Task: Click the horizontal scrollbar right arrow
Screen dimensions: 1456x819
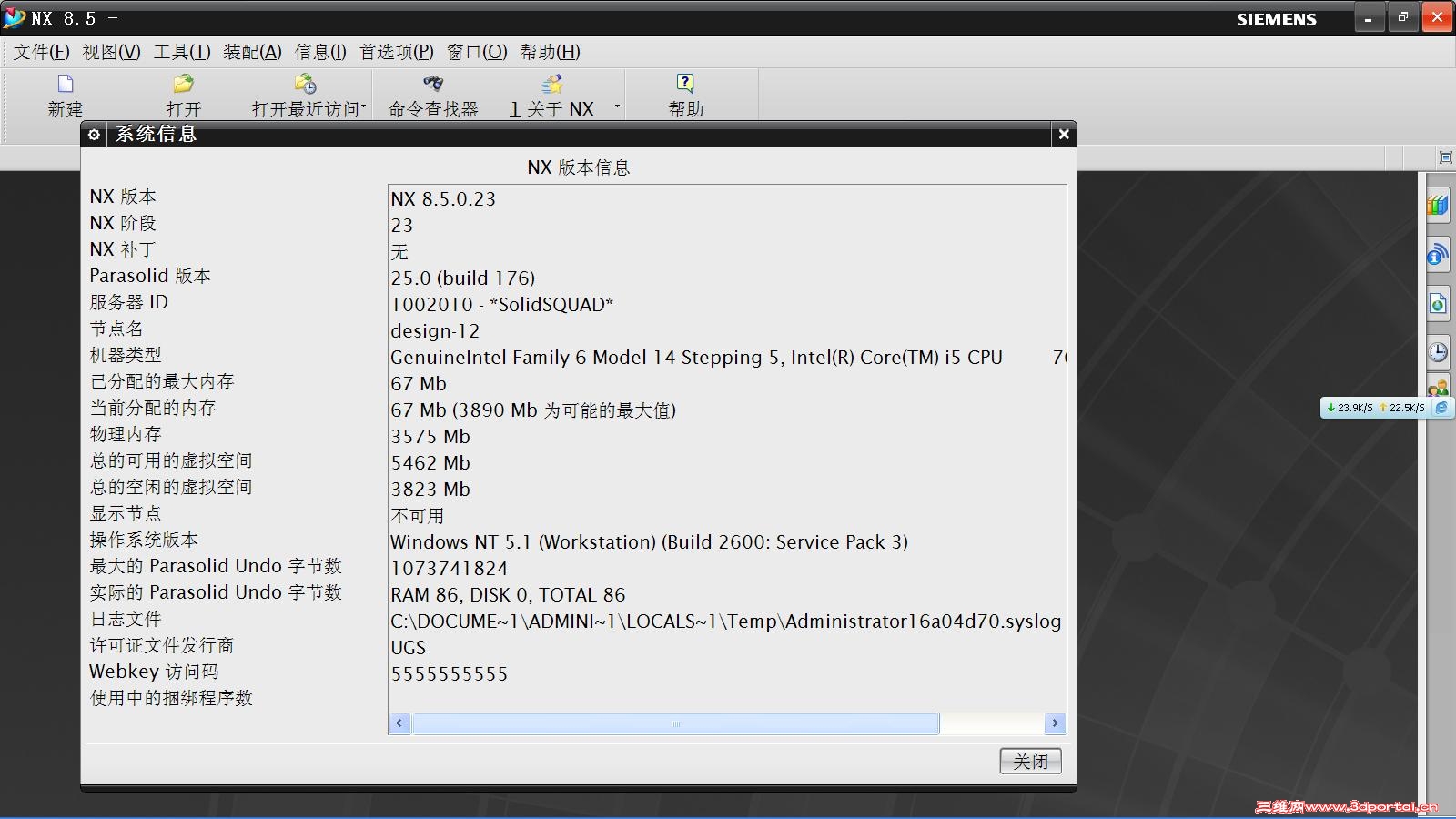Action: pos(1055,723)
